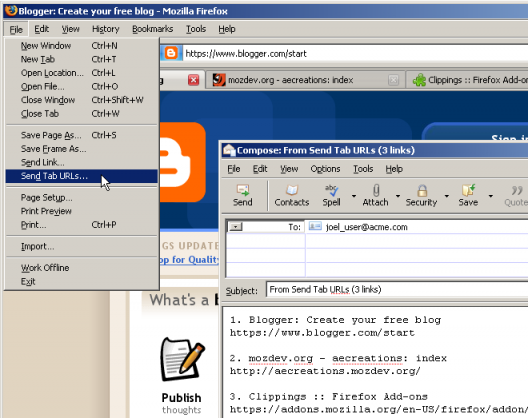The width and height of the screenshot is (528, 418).
Task: Choose Send Link... menu entry
Action: pos(81,162)
